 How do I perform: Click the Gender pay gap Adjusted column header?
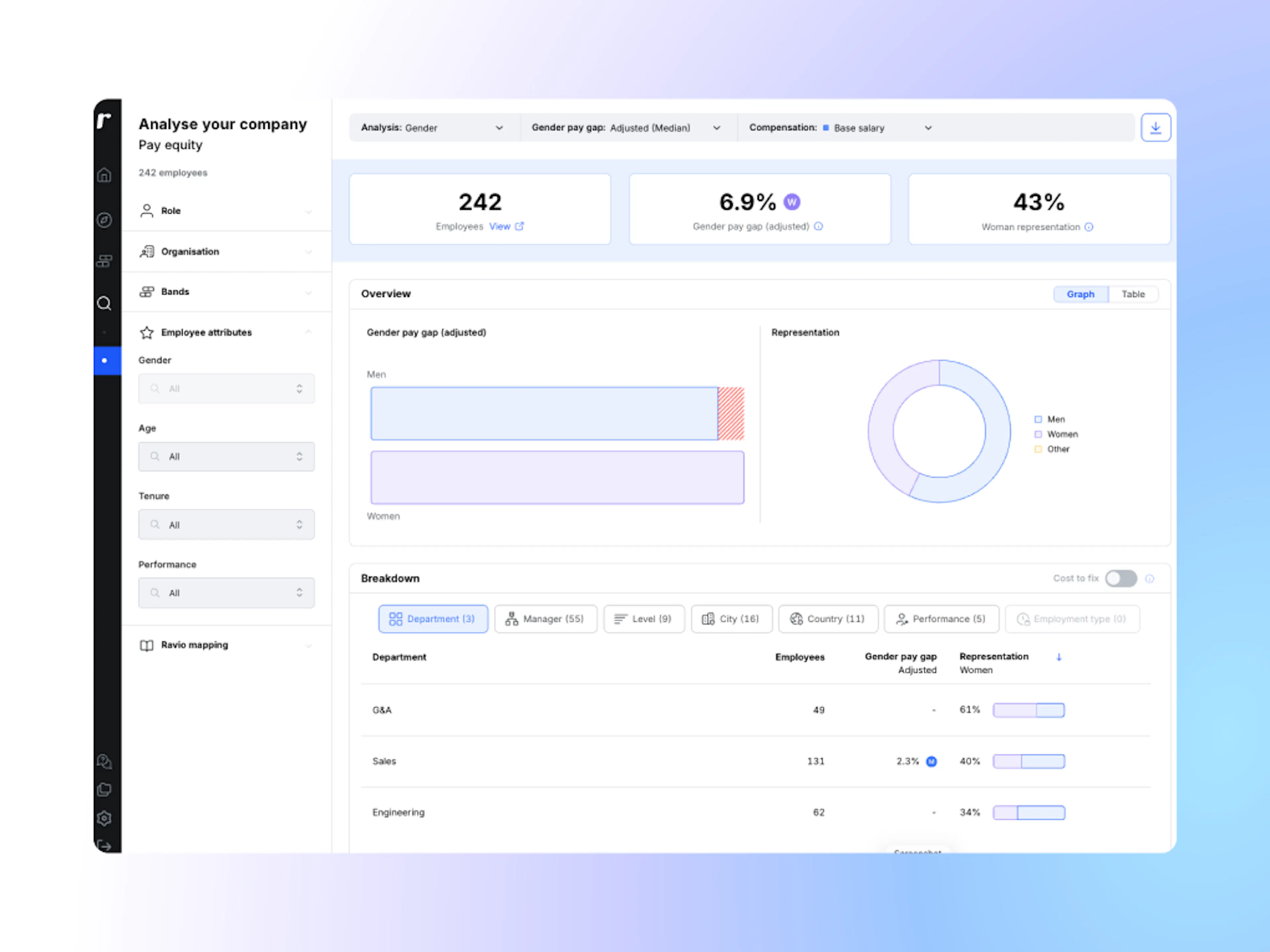pyautogui.click(x=900, y=663)
